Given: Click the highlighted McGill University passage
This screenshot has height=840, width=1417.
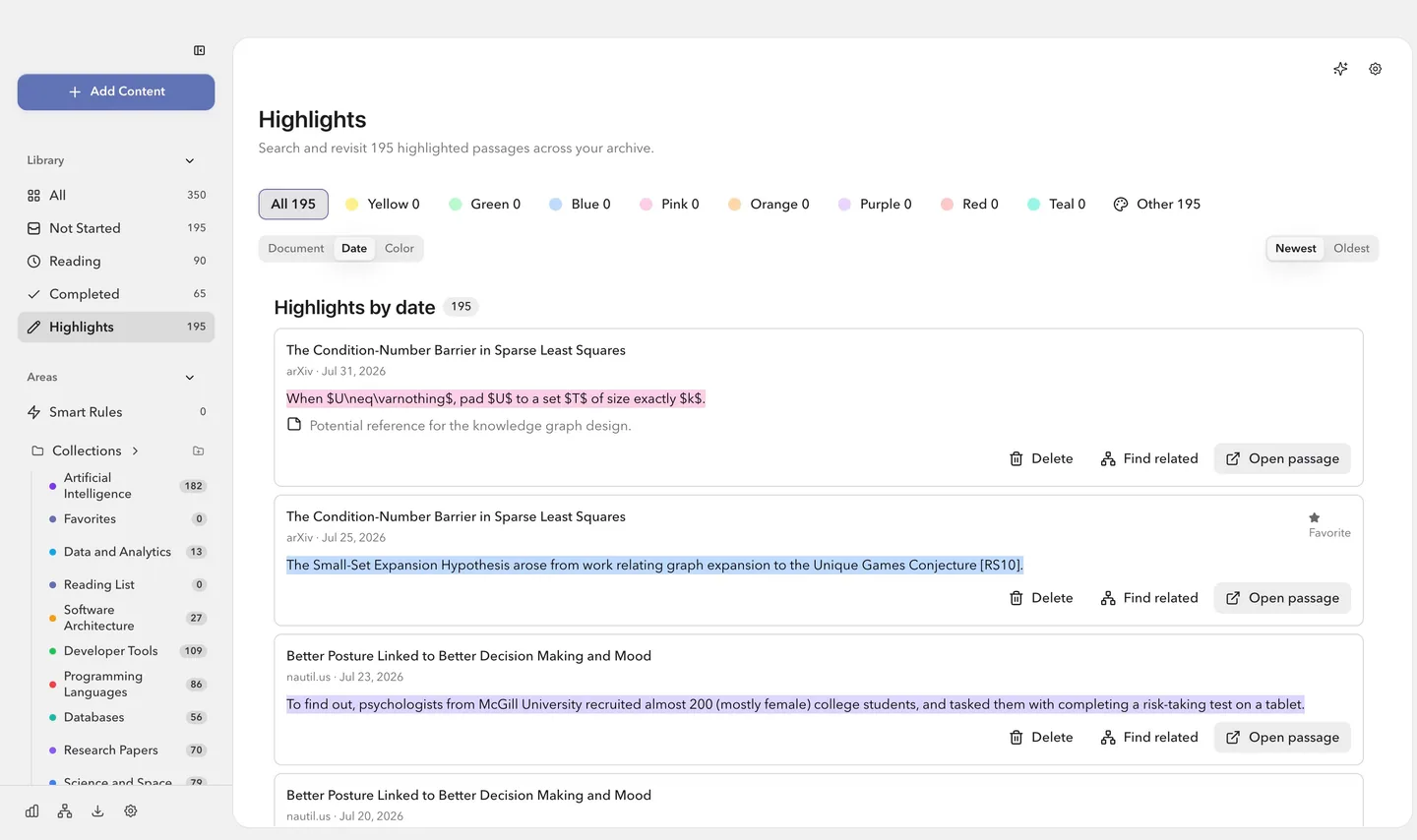Looking at the screenshot, I should [796, 704].
